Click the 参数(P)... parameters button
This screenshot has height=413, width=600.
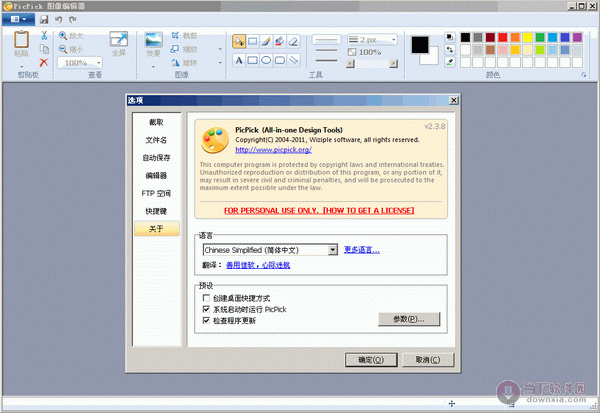click(409, 319)
